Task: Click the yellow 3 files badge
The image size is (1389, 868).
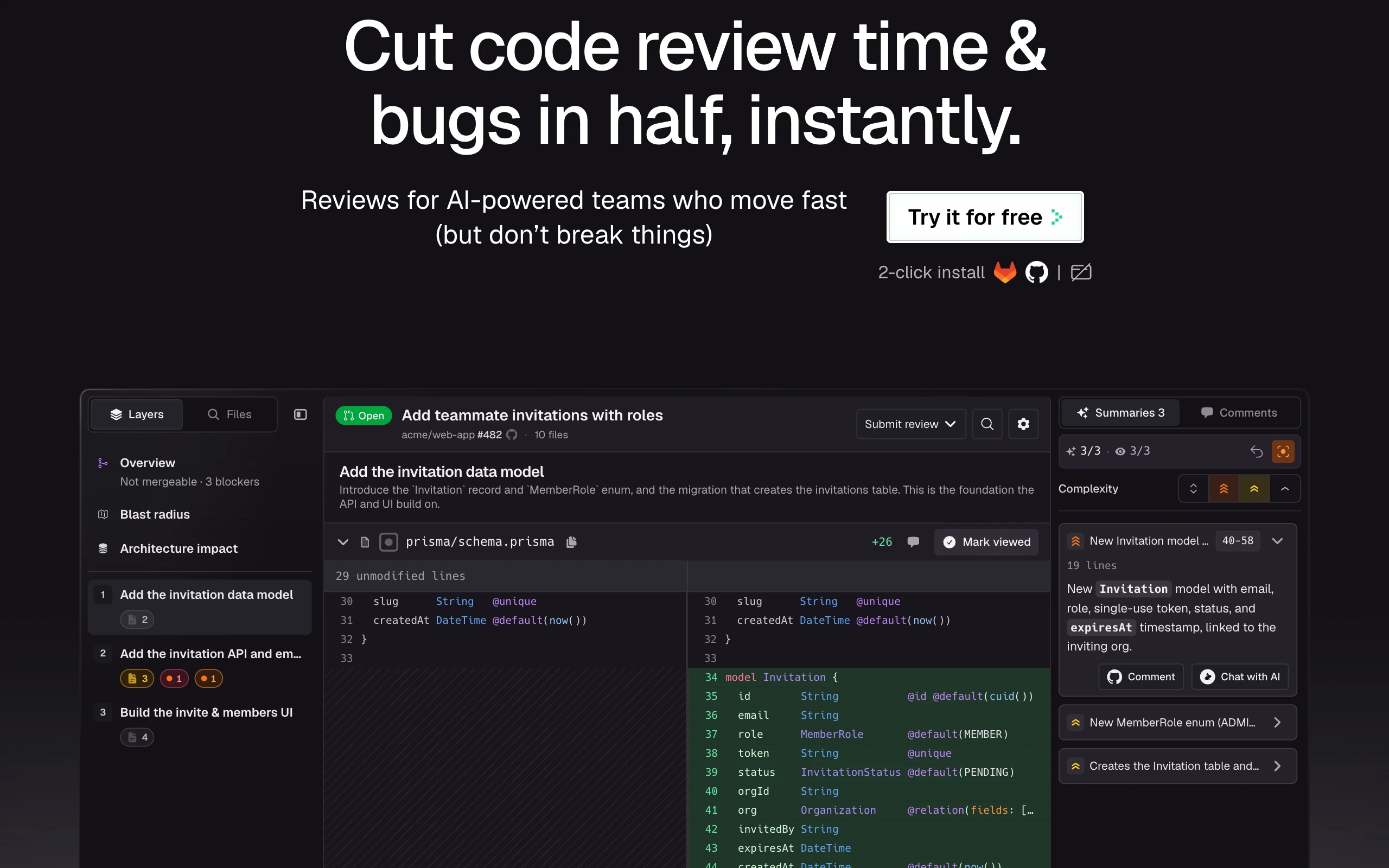Action: pyautogui.click(x=137, y=679)
